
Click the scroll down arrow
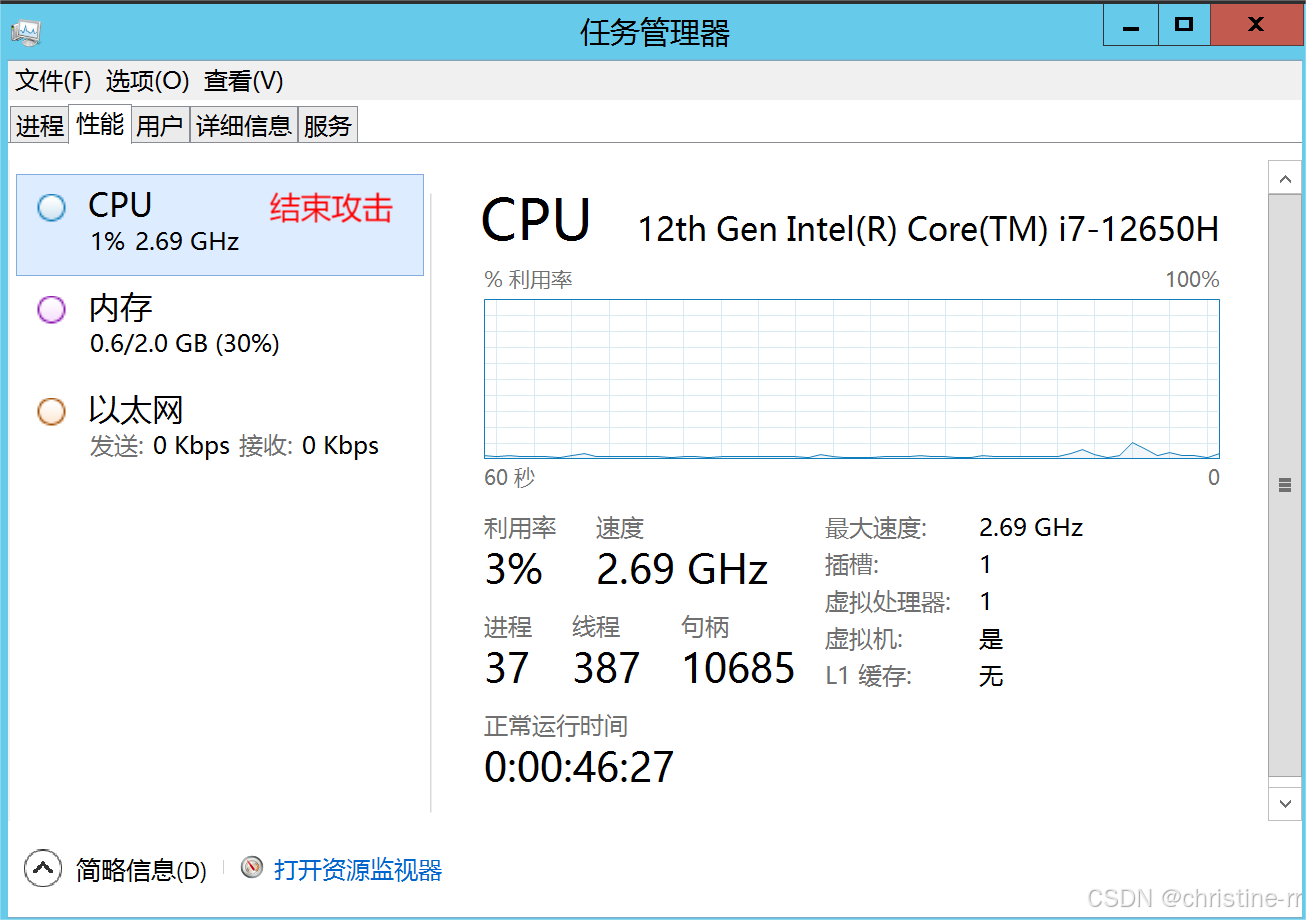tap(1284, 802)
